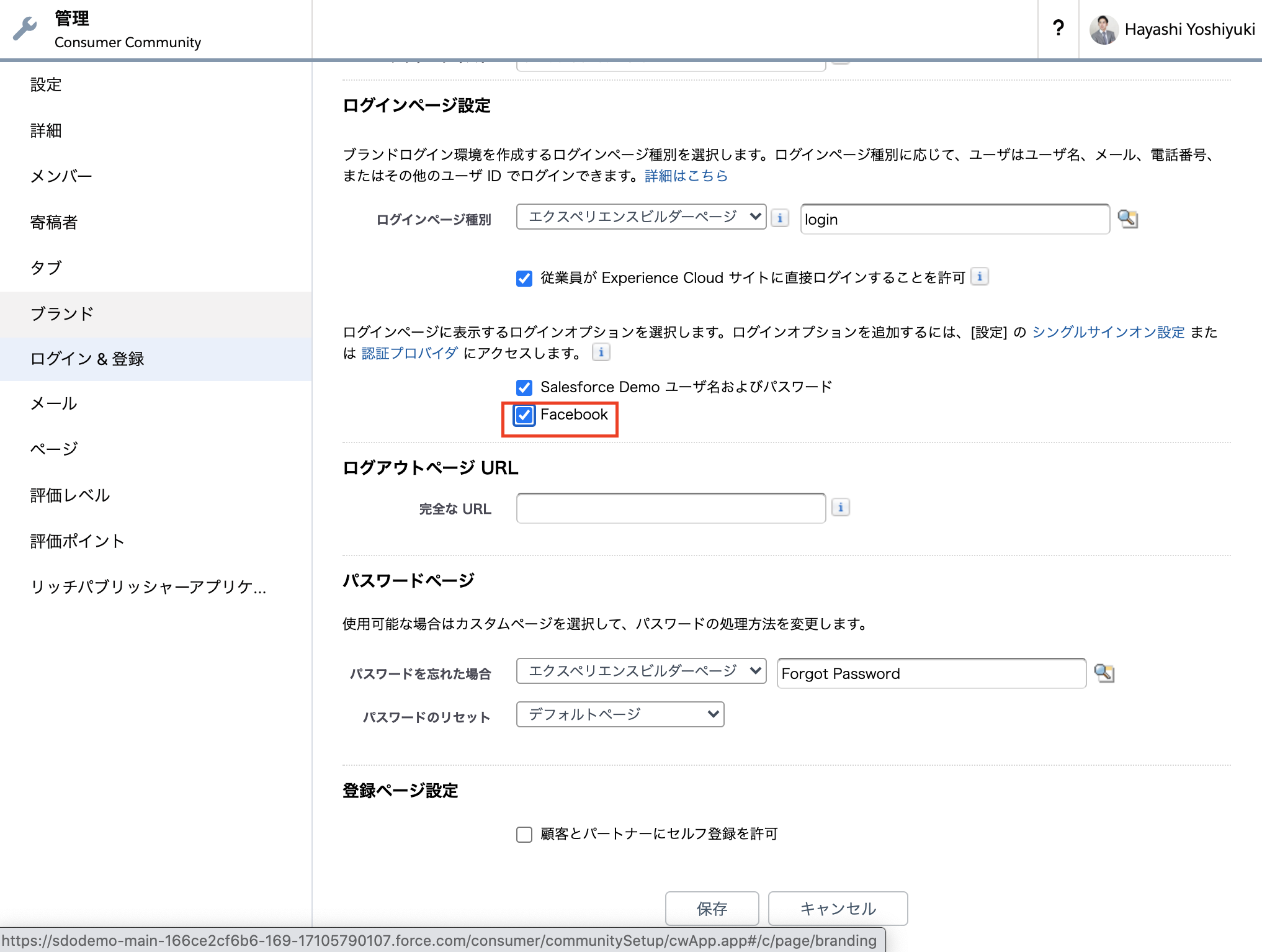Image resolution: width=1262 pixels, height=952 pixels.
Task: Open シングルサインオン設定 link
Action: 1108,333
